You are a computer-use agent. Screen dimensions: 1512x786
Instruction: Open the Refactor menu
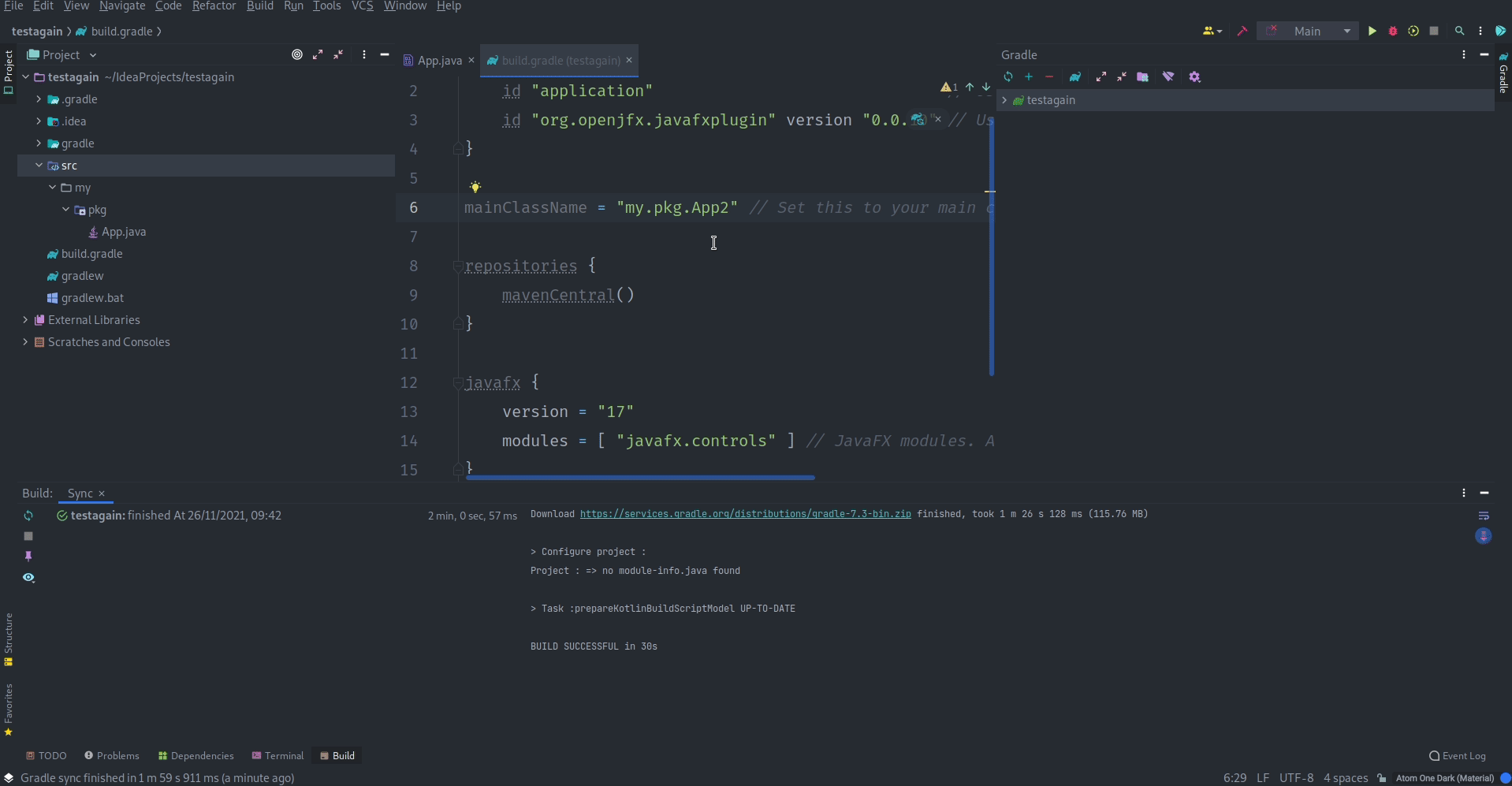point(214,6)
